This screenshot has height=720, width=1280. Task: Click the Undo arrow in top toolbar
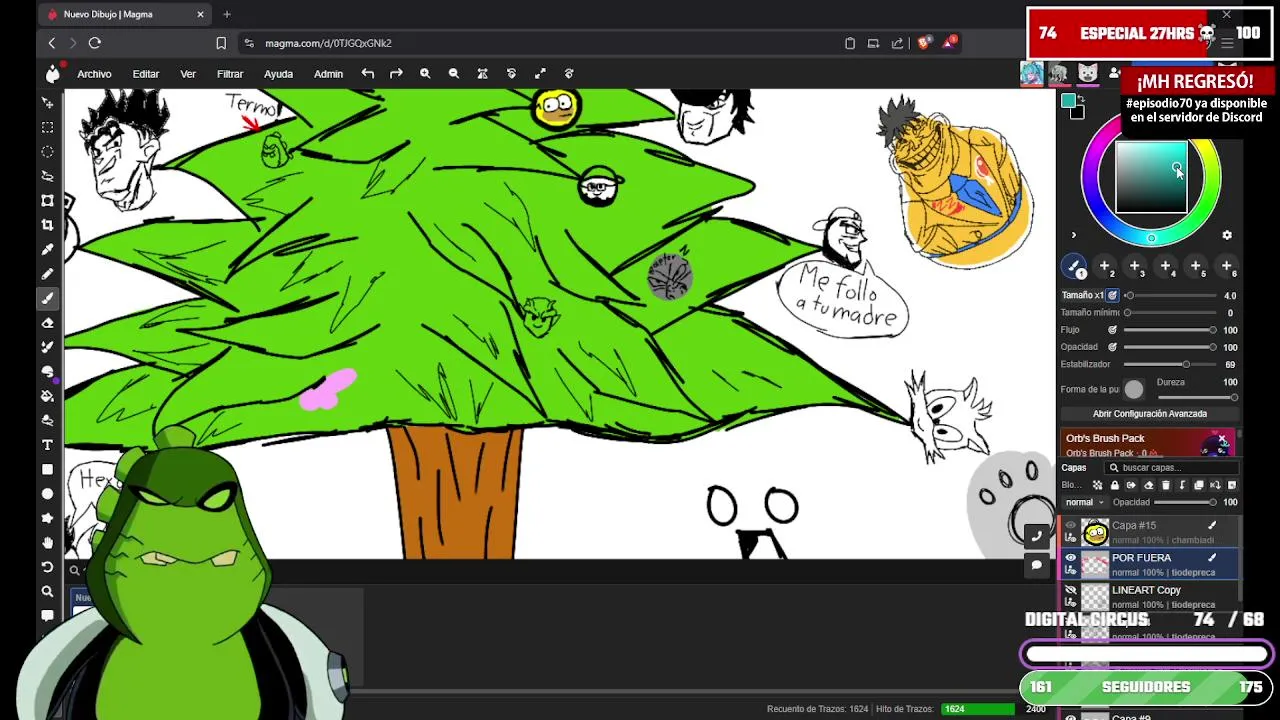tap(368, 73)
